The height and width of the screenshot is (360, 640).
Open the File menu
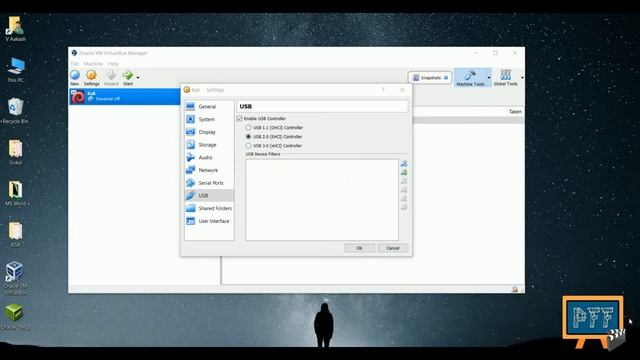pyautogui.click(x=75, y=64)
